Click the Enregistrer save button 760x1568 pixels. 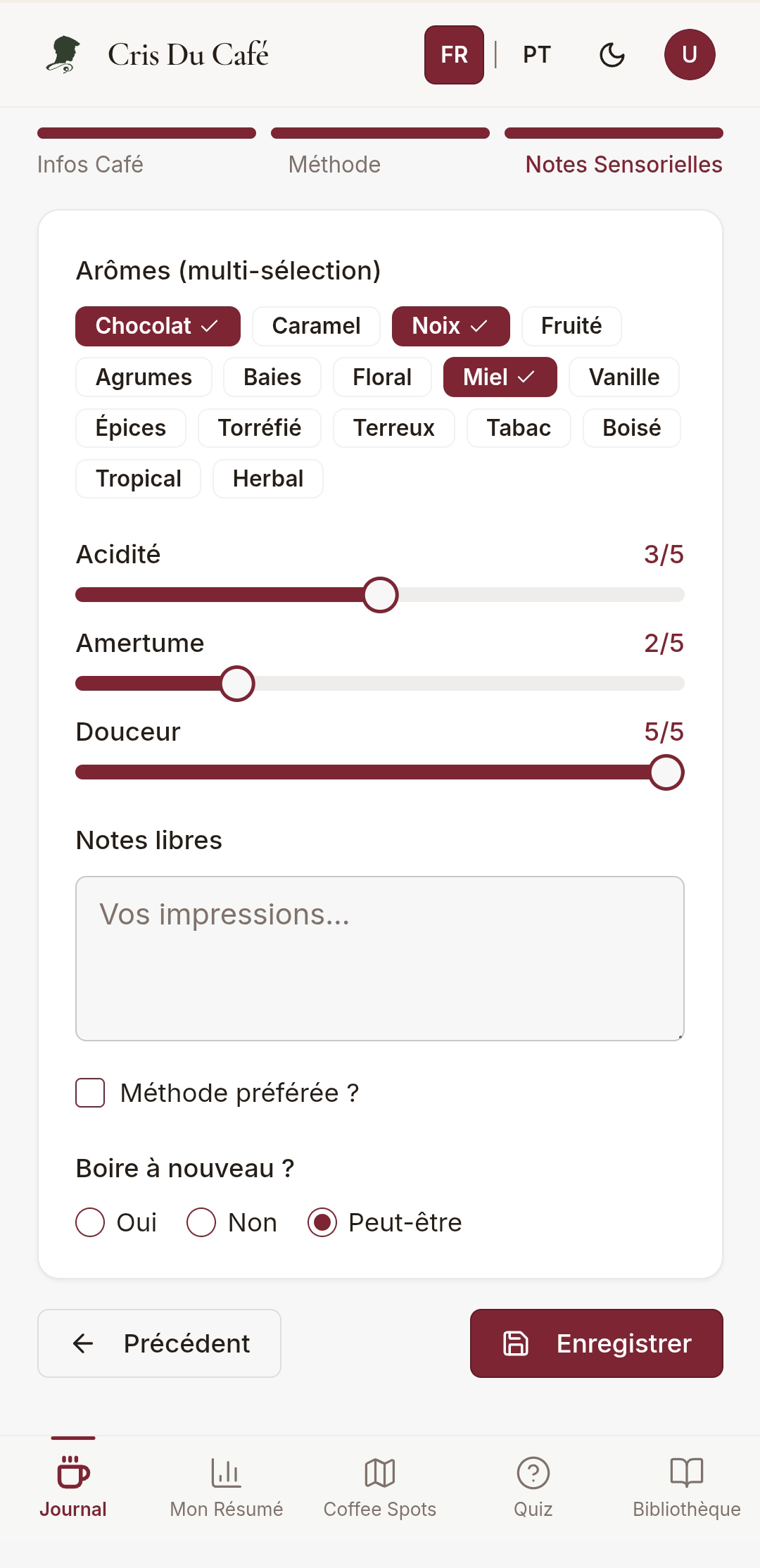[x=596, y=1343]
